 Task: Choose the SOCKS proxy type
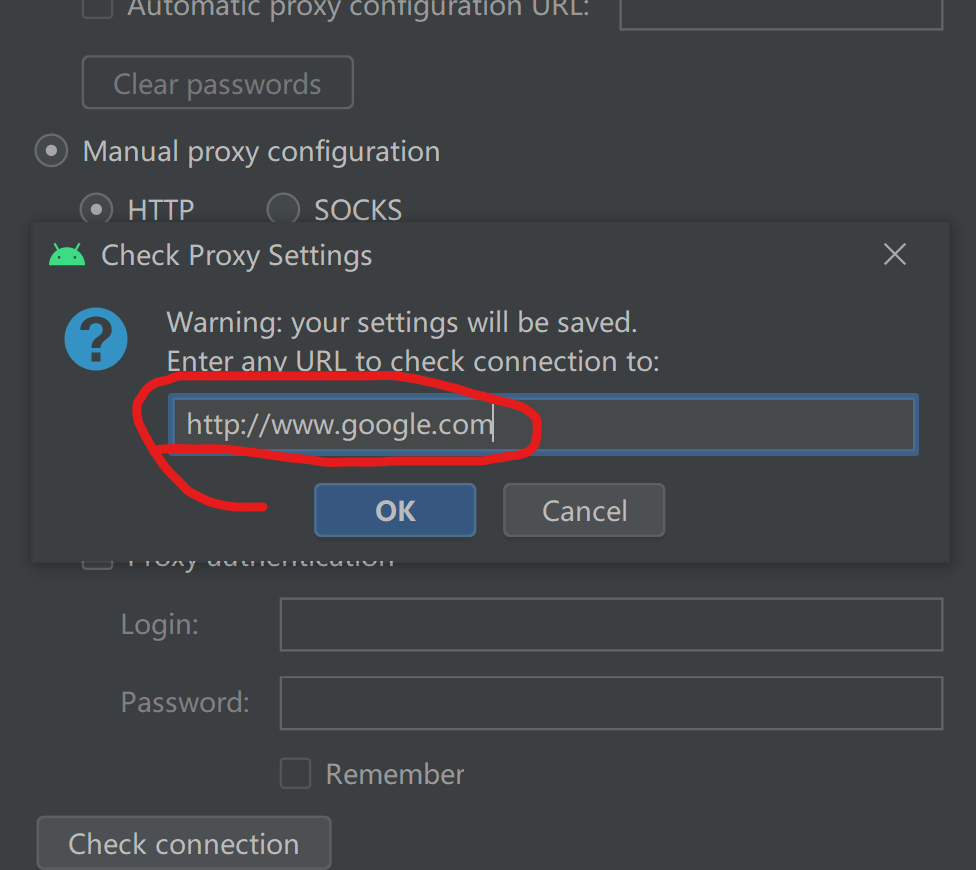[x=283, y=210]
